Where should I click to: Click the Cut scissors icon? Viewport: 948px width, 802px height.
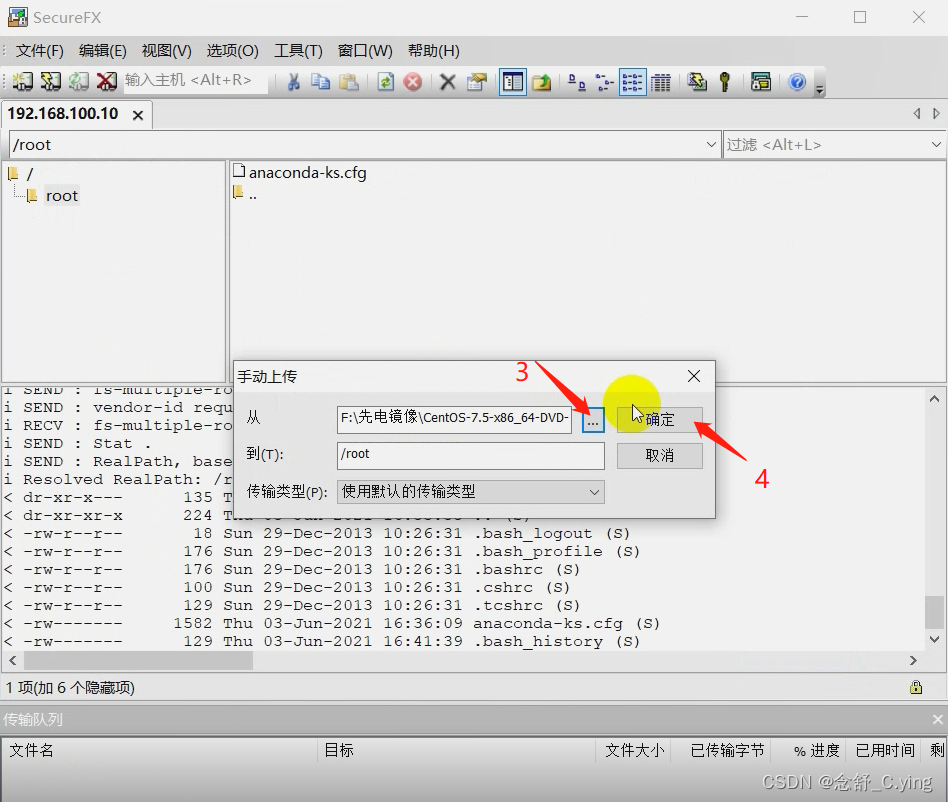pos(294,82)
